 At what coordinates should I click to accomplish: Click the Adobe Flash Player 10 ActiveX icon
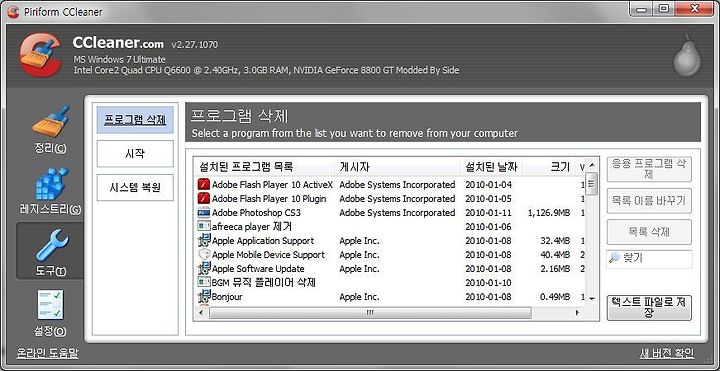pyautogui.click(x=203, y=185)
